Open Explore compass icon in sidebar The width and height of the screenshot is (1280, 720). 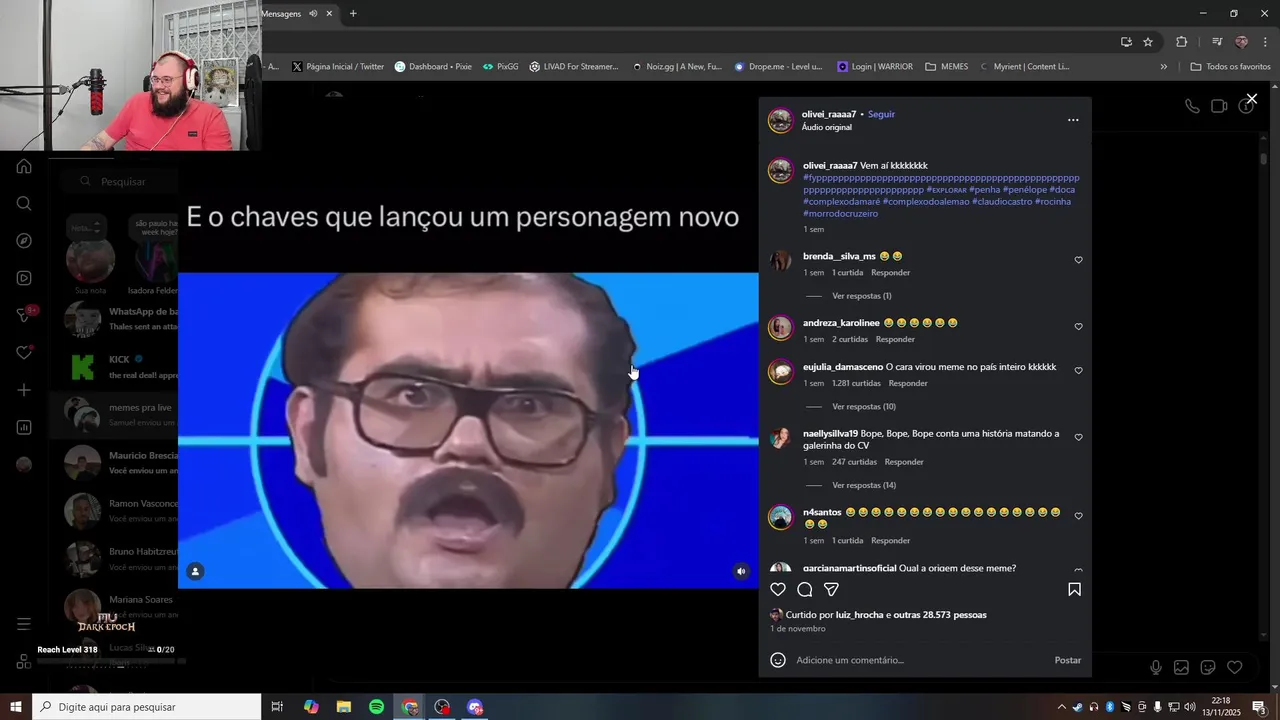coord(24,241)
